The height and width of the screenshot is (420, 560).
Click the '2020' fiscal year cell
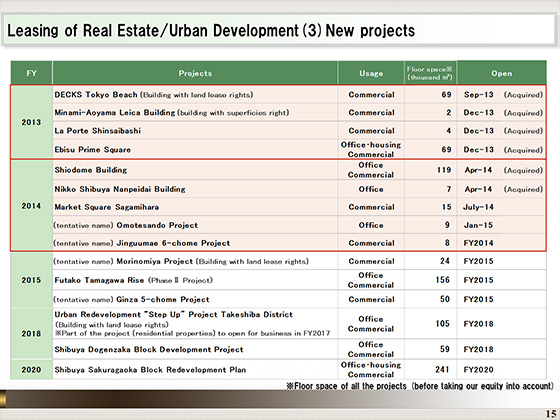coord(31,370)
